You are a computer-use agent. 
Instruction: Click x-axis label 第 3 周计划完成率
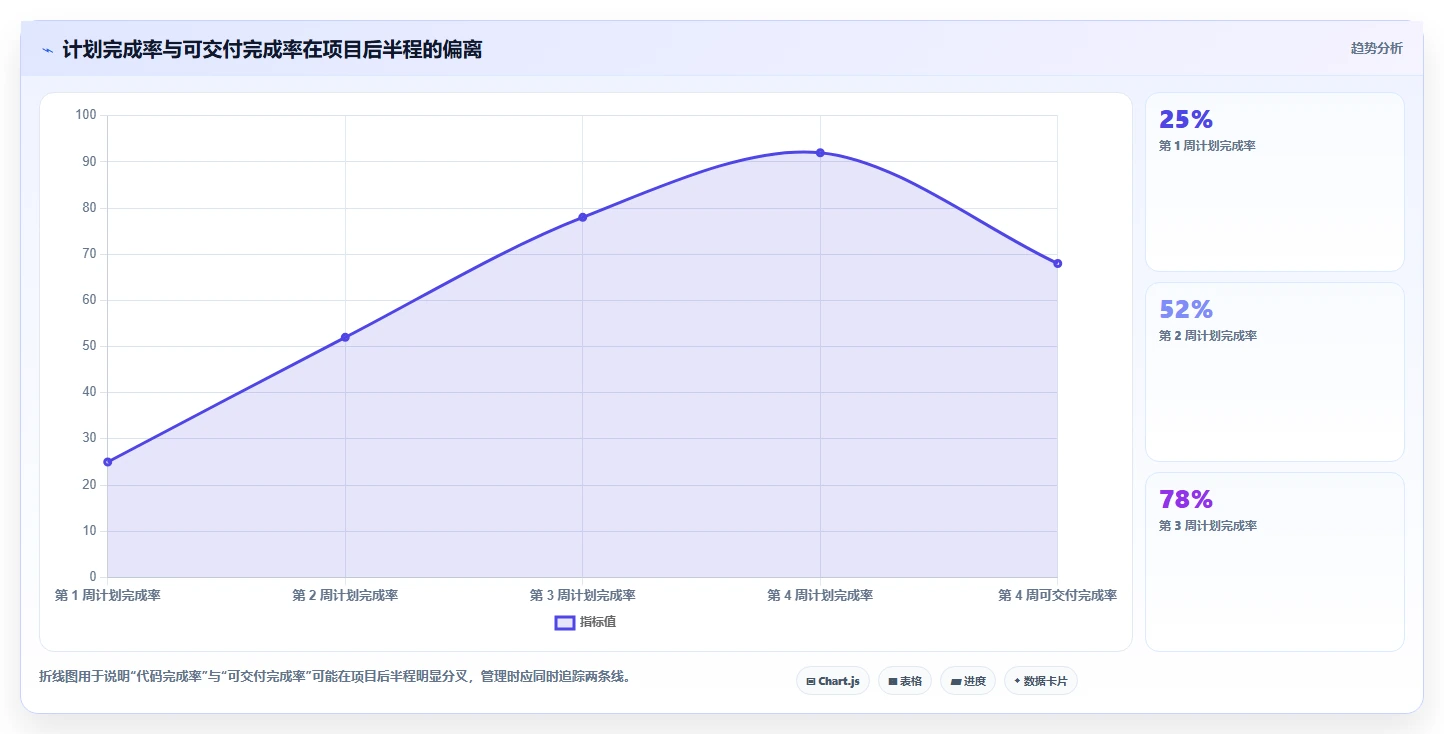583,595
